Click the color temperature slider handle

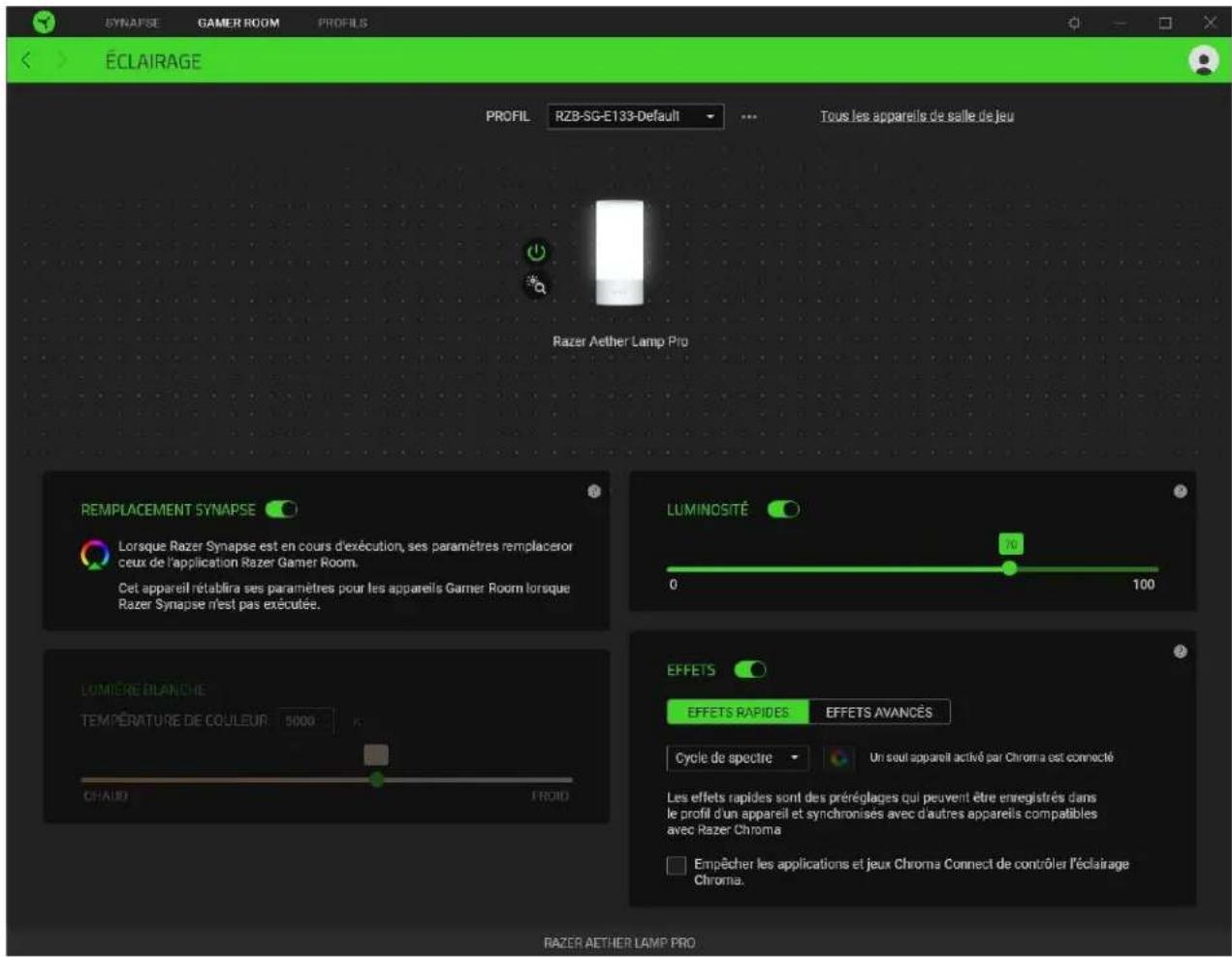376,779
